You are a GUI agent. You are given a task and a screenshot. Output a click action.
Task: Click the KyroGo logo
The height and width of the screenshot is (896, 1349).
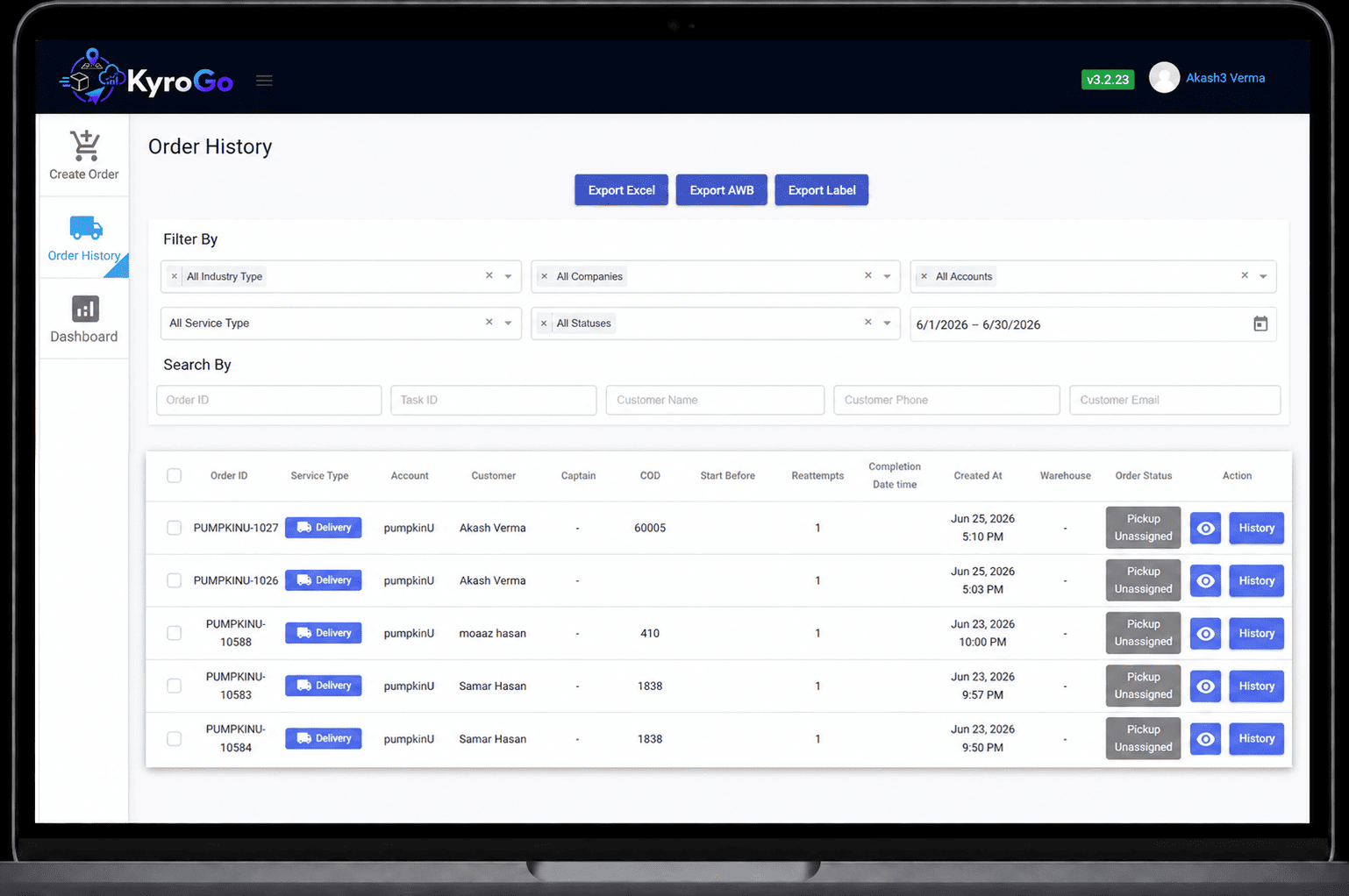pos(146,77)
